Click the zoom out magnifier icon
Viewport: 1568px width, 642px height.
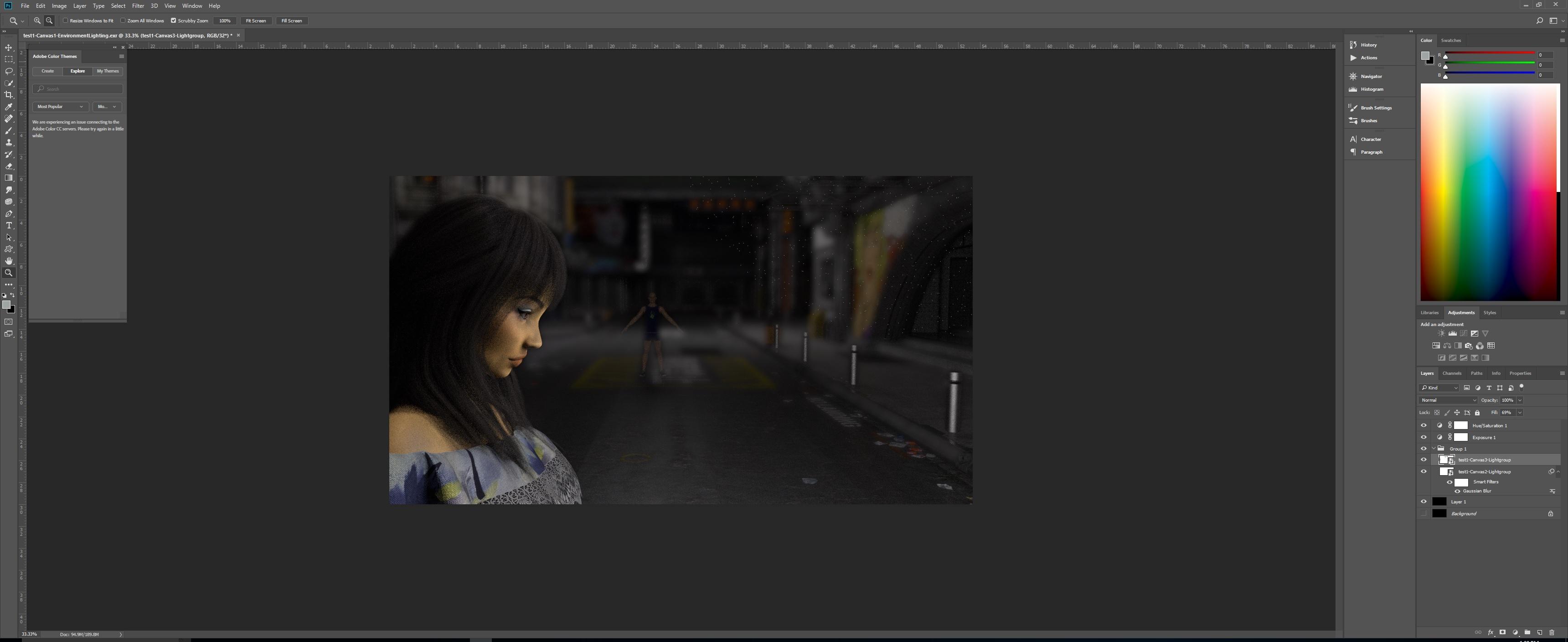(49, 21)
